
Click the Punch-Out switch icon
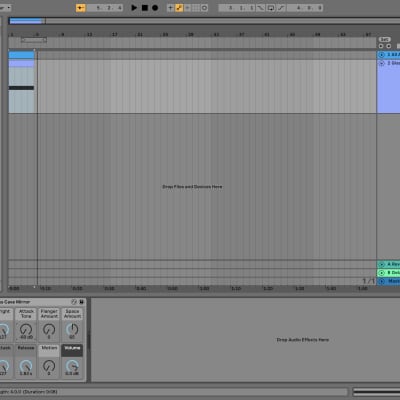tap(281, 8)
